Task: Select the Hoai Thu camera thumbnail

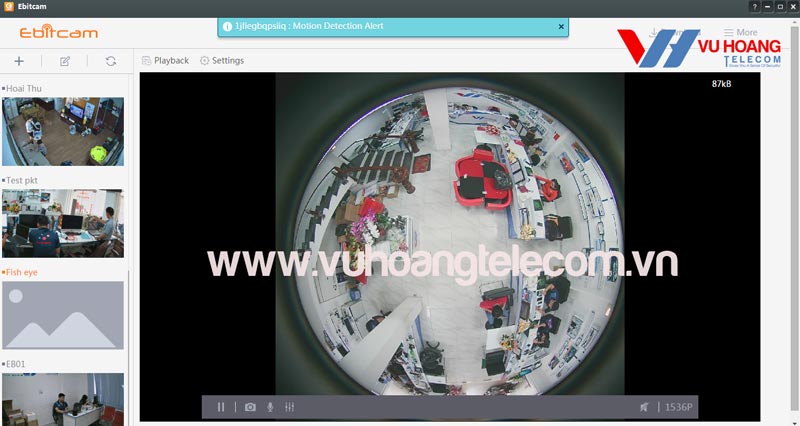Action: coord(63,131)
